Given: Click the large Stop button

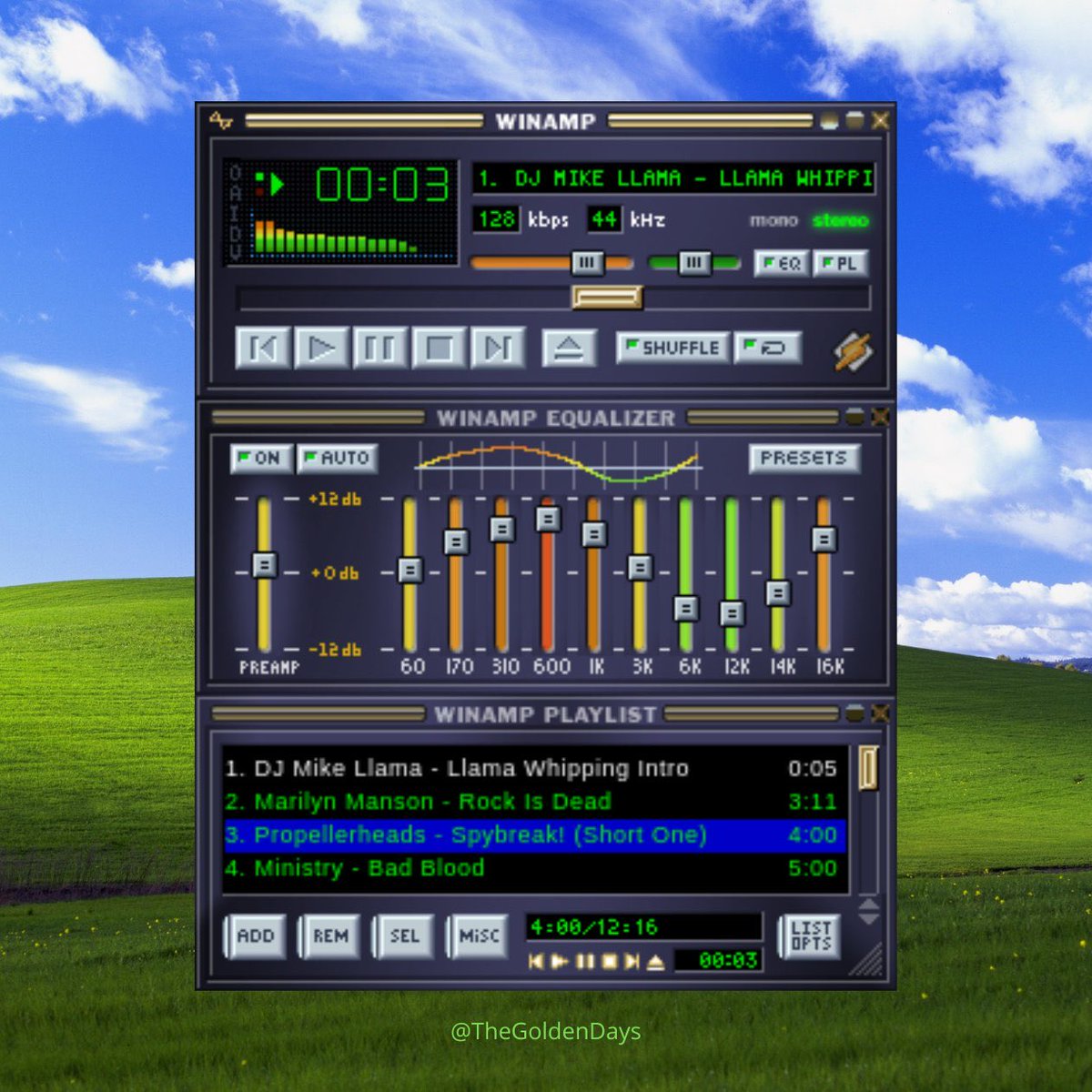Looking at the screenshot, I should (x=439, y=349).
